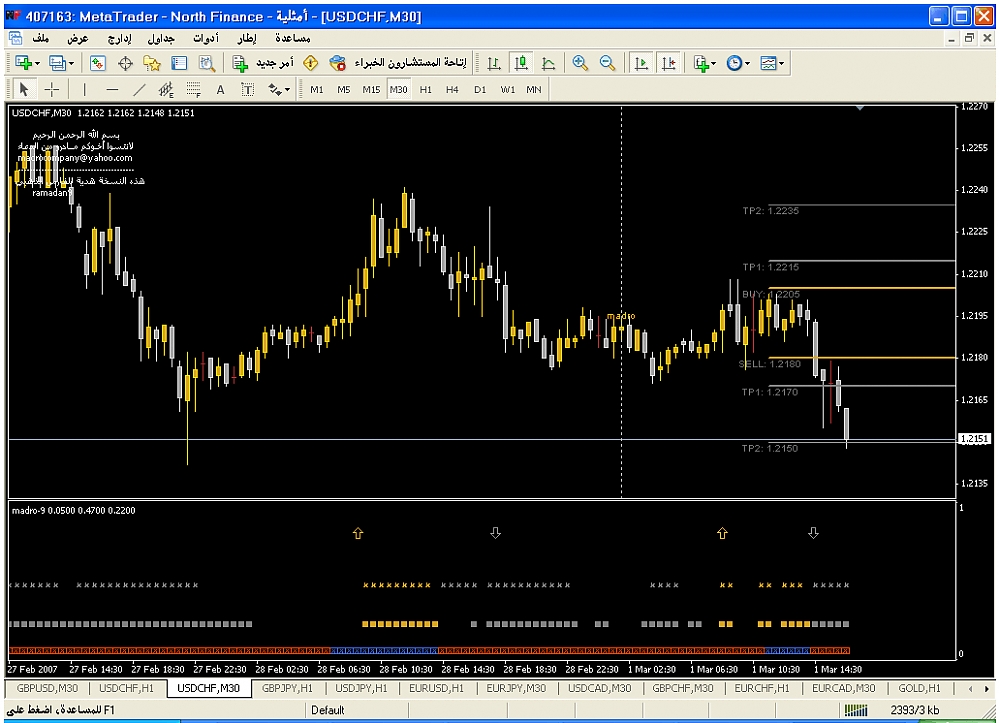Select the crosshair cursor tool
This screenshot has height=723, width=1000.
[52, 89]
